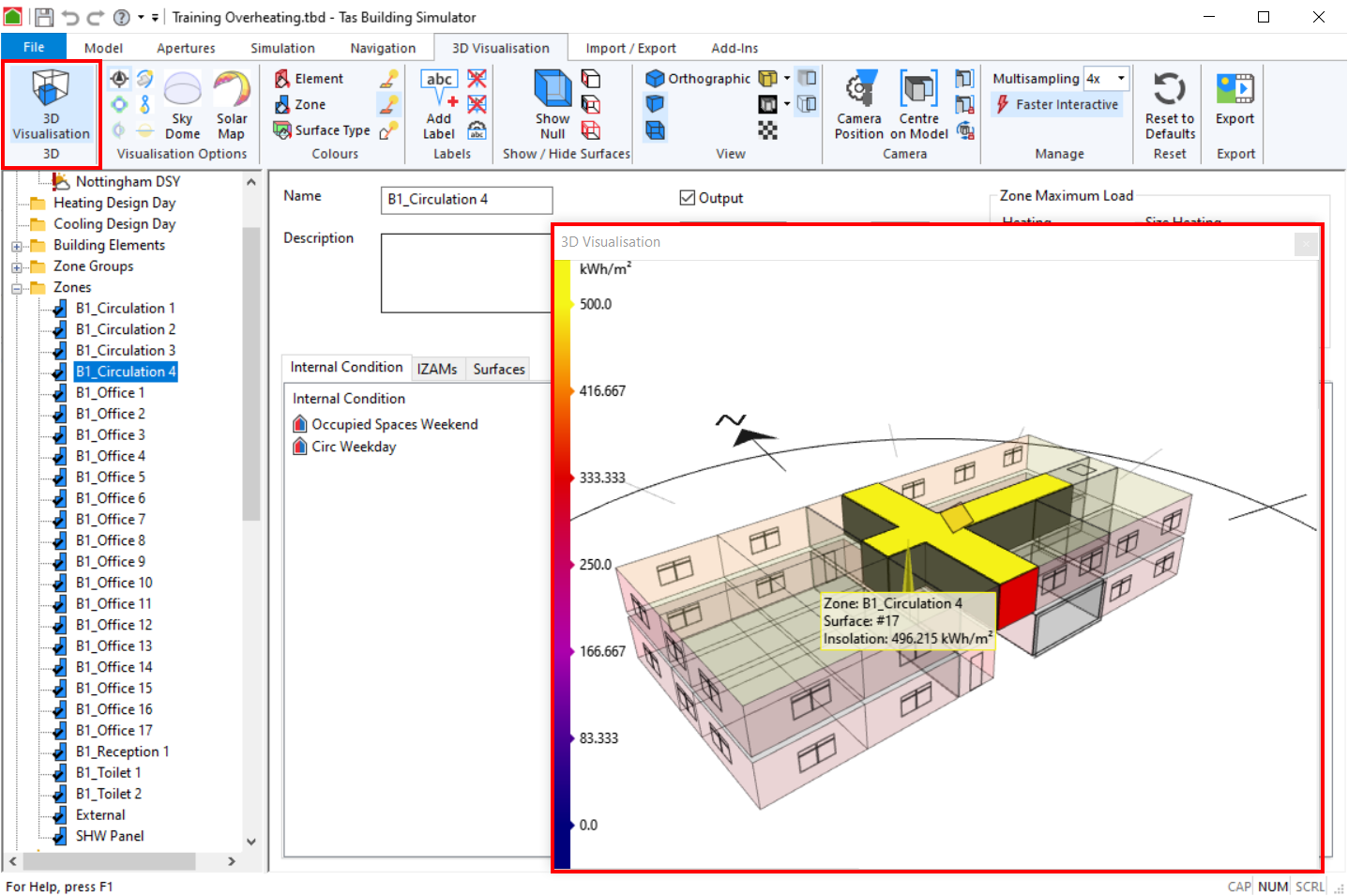The width and height of the screenshot is (1348, 896).
Task: Colour model by Surface Type
Action: pos(322,130)
